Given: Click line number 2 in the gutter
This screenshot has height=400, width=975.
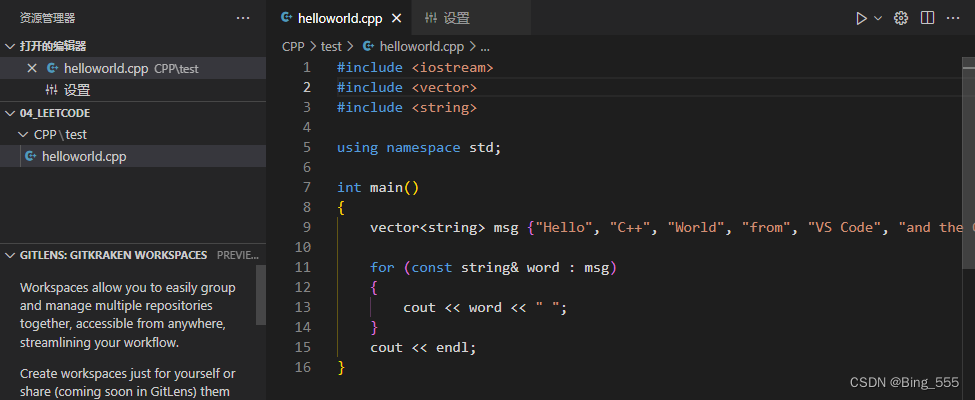Looking at the screenshot, I should click(307, 88).
